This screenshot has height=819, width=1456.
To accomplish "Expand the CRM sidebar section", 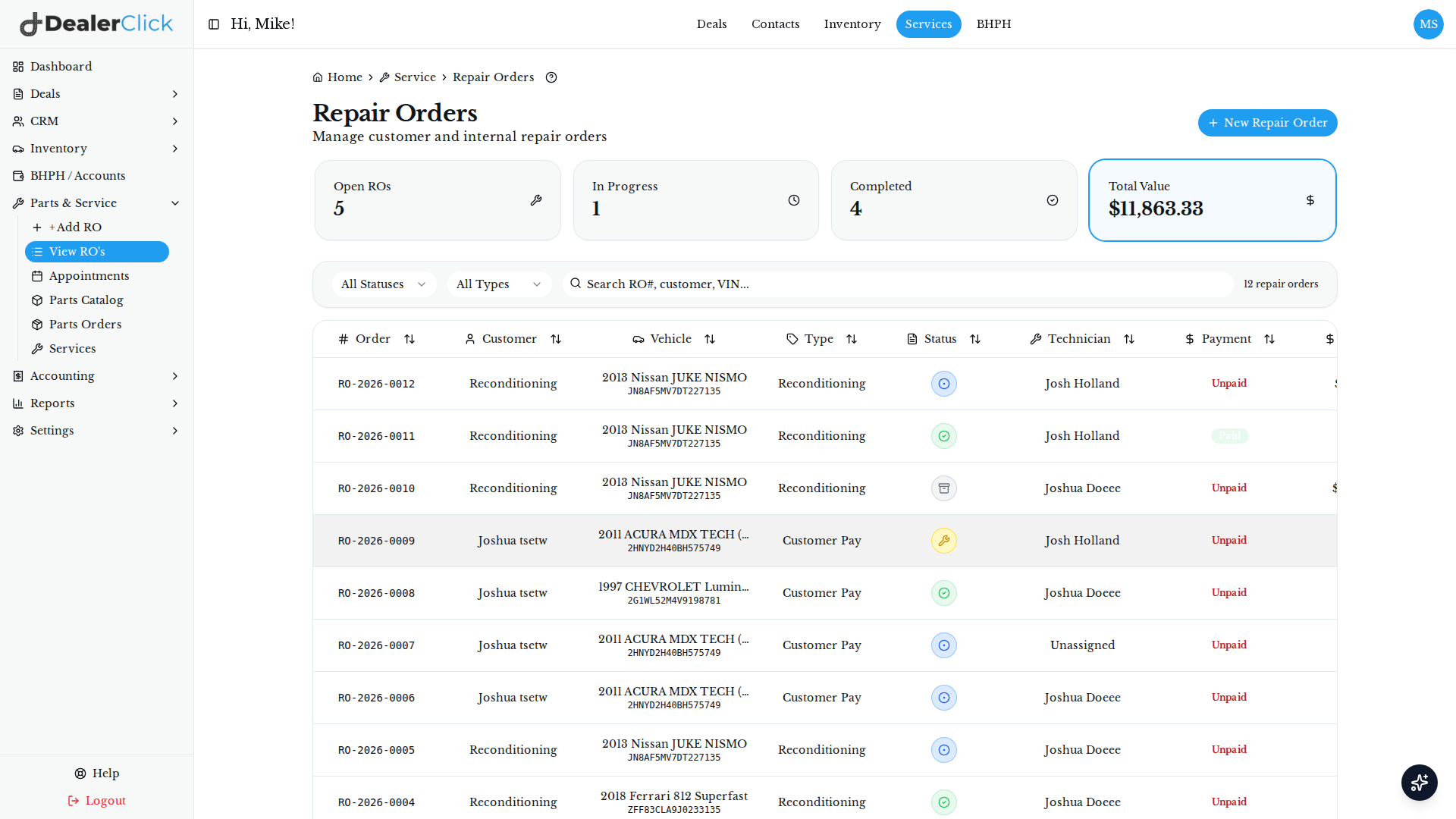I will [96, 121].
